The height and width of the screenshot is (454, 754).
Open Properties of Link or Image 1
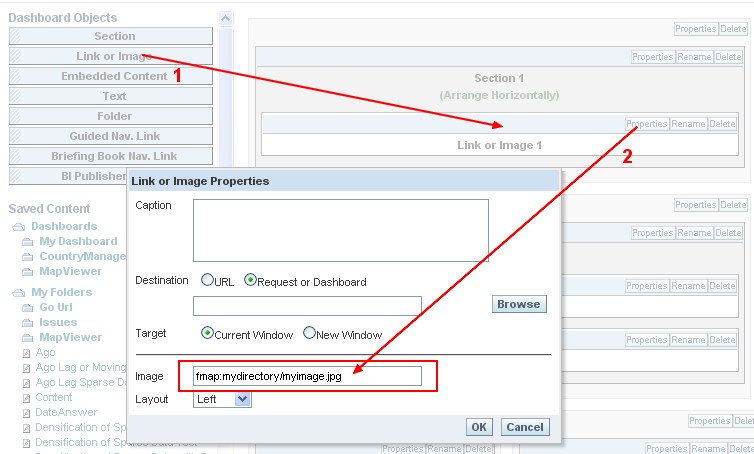click(x=647, y=124)
